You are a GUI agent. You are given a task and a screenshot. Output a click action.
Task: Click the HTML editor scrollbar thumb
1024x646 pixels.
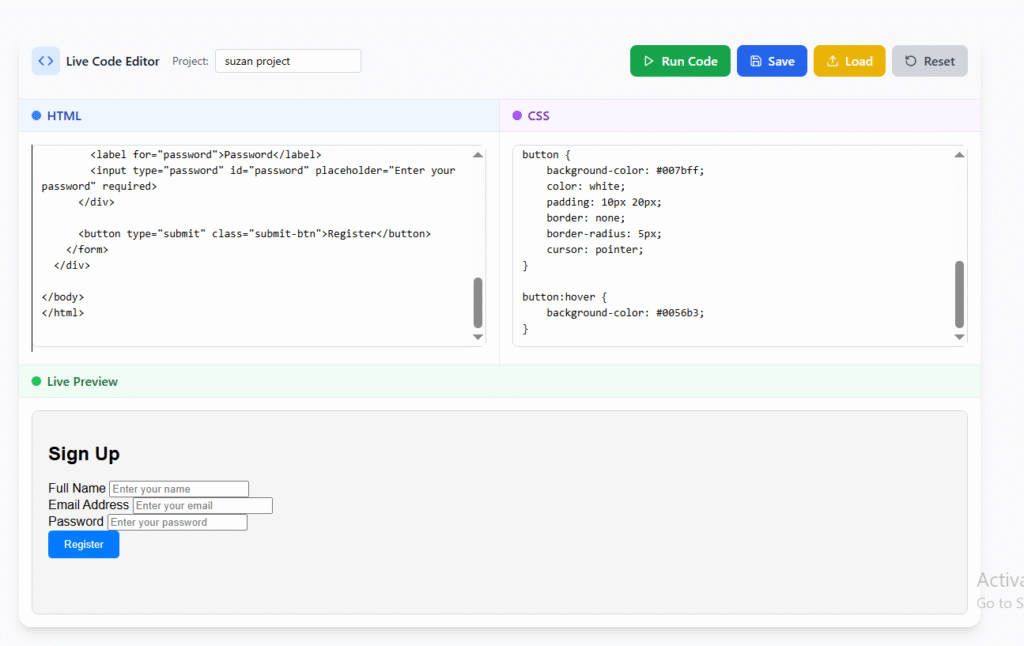[x=478, y=302]
